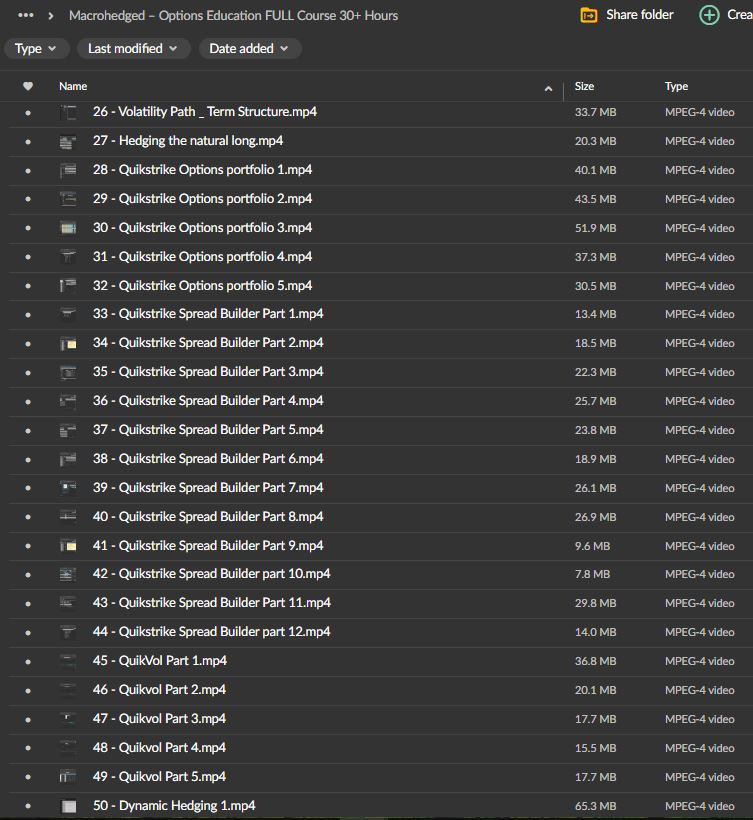
Task: Click the file icon for Hedging the natural long.mp4
Action: [68, 142]
